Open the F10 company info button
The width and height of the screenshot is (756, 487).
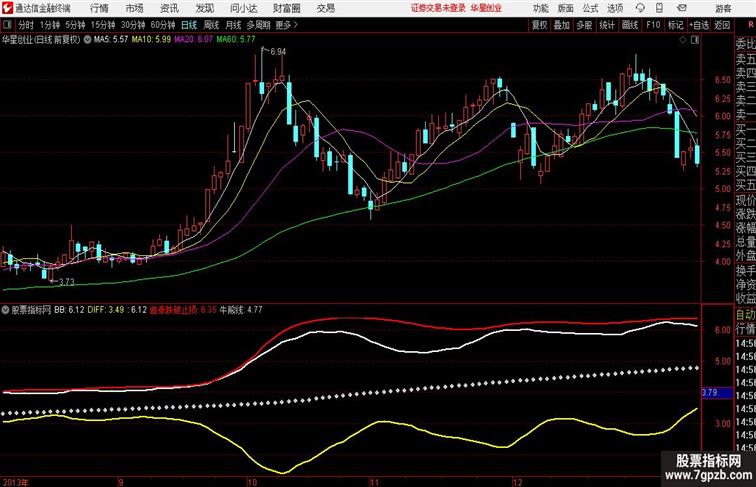point(653,25)
